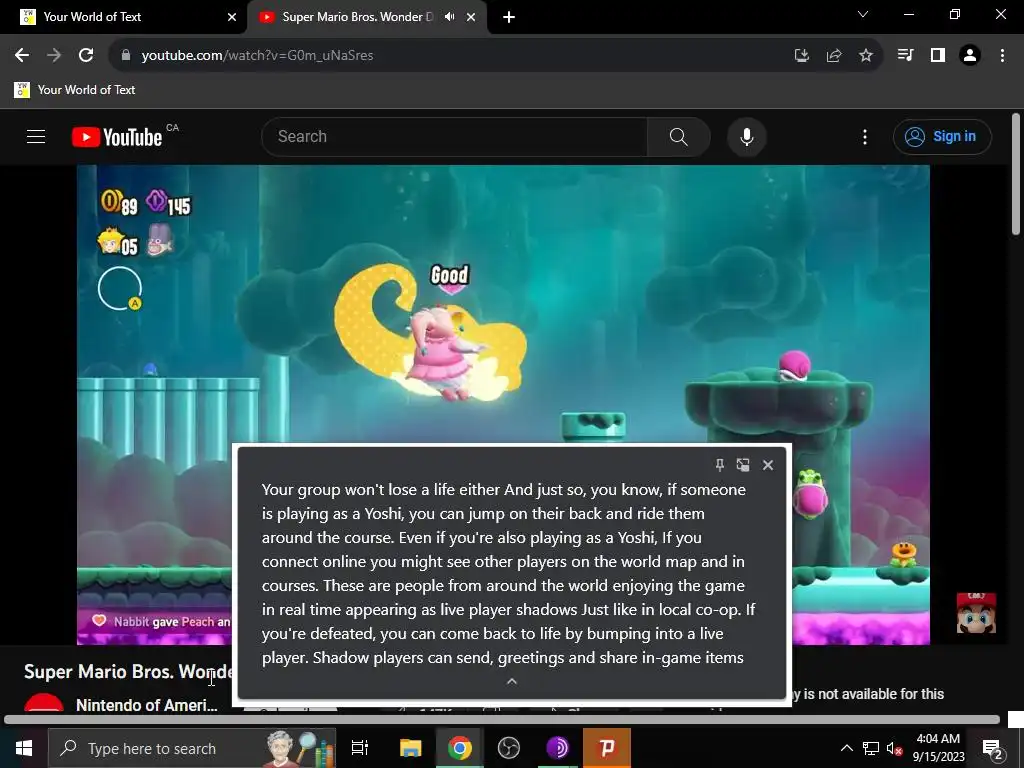View site information via lock icon
This screenshot has height=768, width=1024.
pos(126,55)
